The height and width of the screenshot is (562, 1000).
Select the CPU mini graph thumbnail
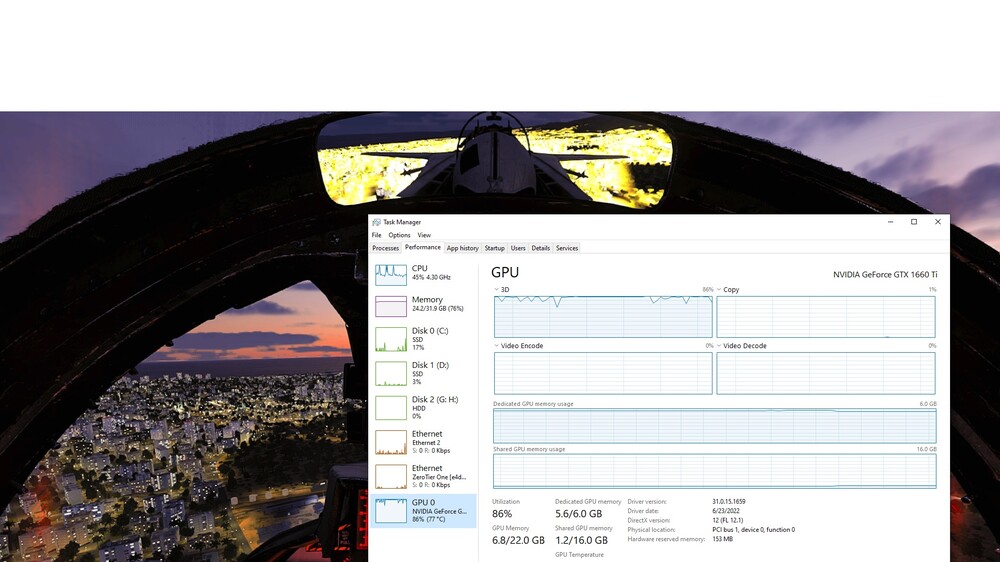[x=391, y=275]
